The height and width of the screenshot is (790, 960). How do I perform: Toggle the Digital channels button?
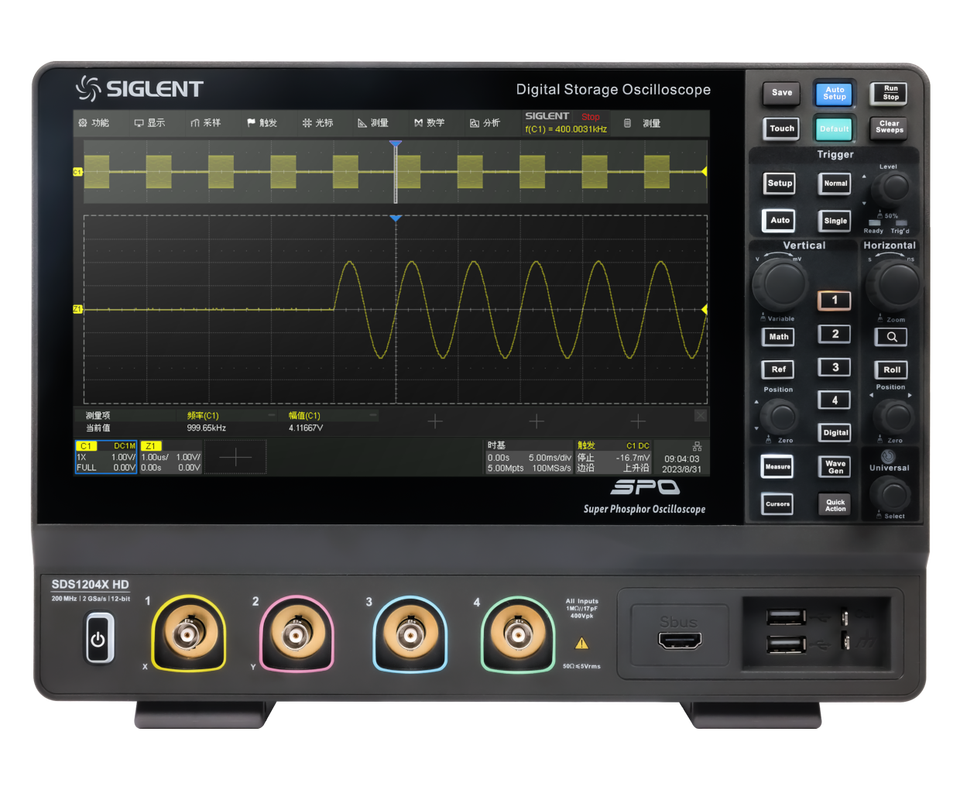[x=834, y=433]
